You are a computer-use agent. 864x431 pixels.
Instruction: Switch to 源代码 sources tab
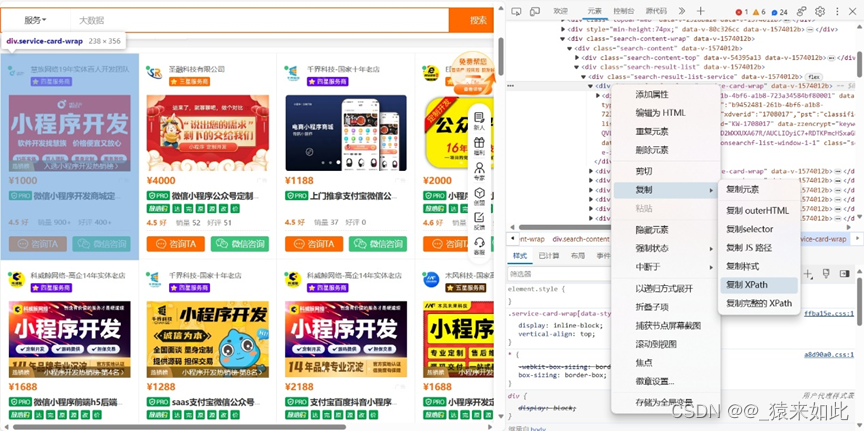(x=656, y=11)
